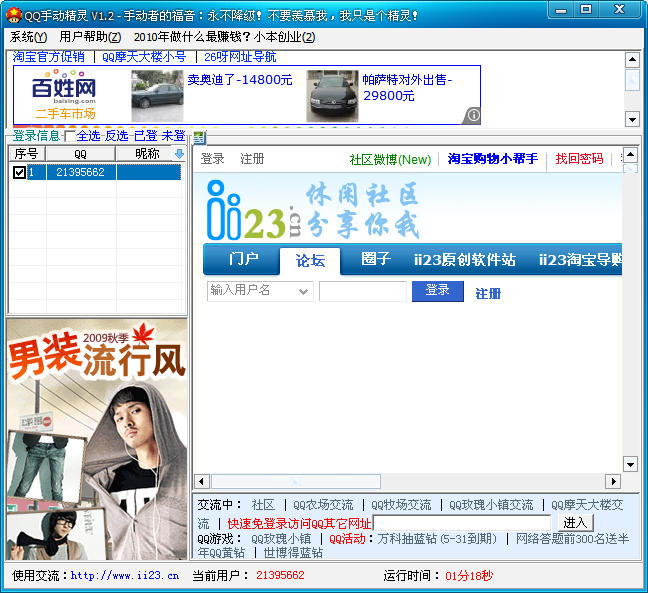Open the 用户帮助(Z) menu
Image resolution: width=648 pixels, height=593 pixels.
pos(90,37)
